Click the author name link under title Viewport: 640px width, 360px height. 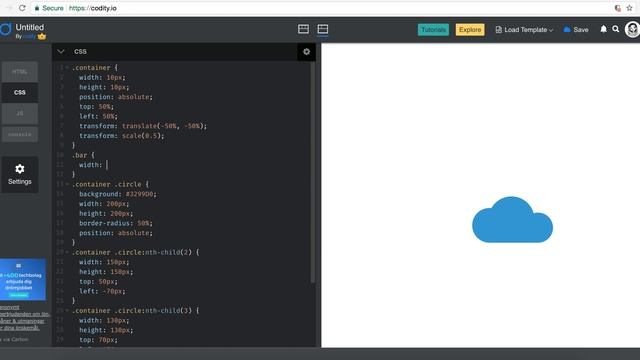29,36
